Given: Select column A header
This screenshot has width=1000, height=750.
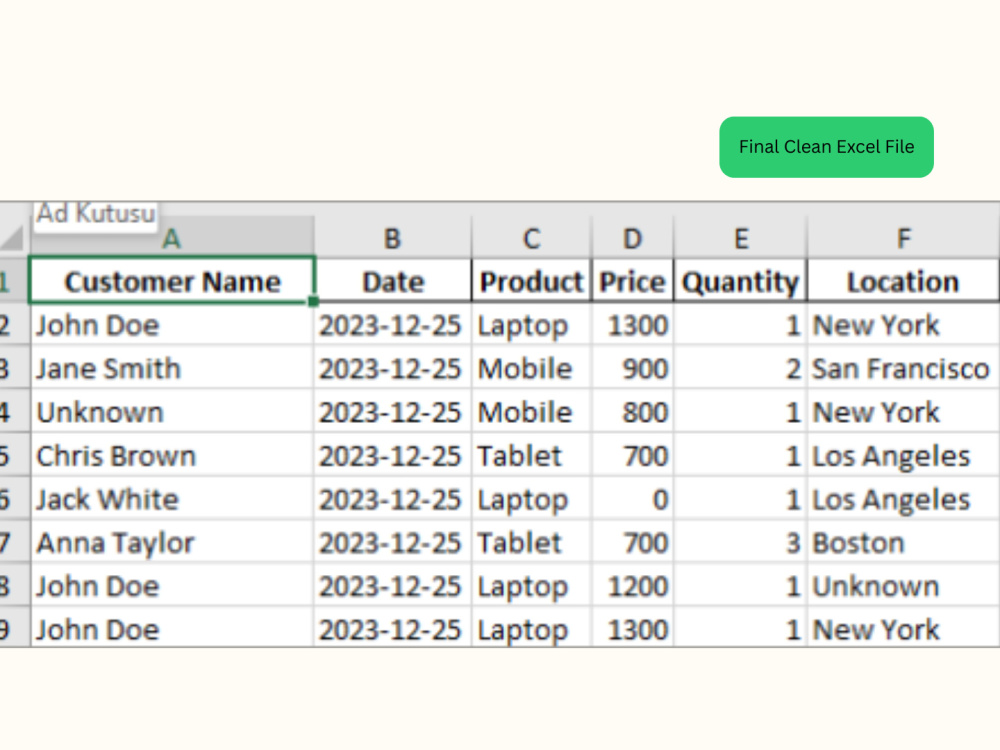Looking at the screenshot, I should pyautogui.click(x=172, y=239).
